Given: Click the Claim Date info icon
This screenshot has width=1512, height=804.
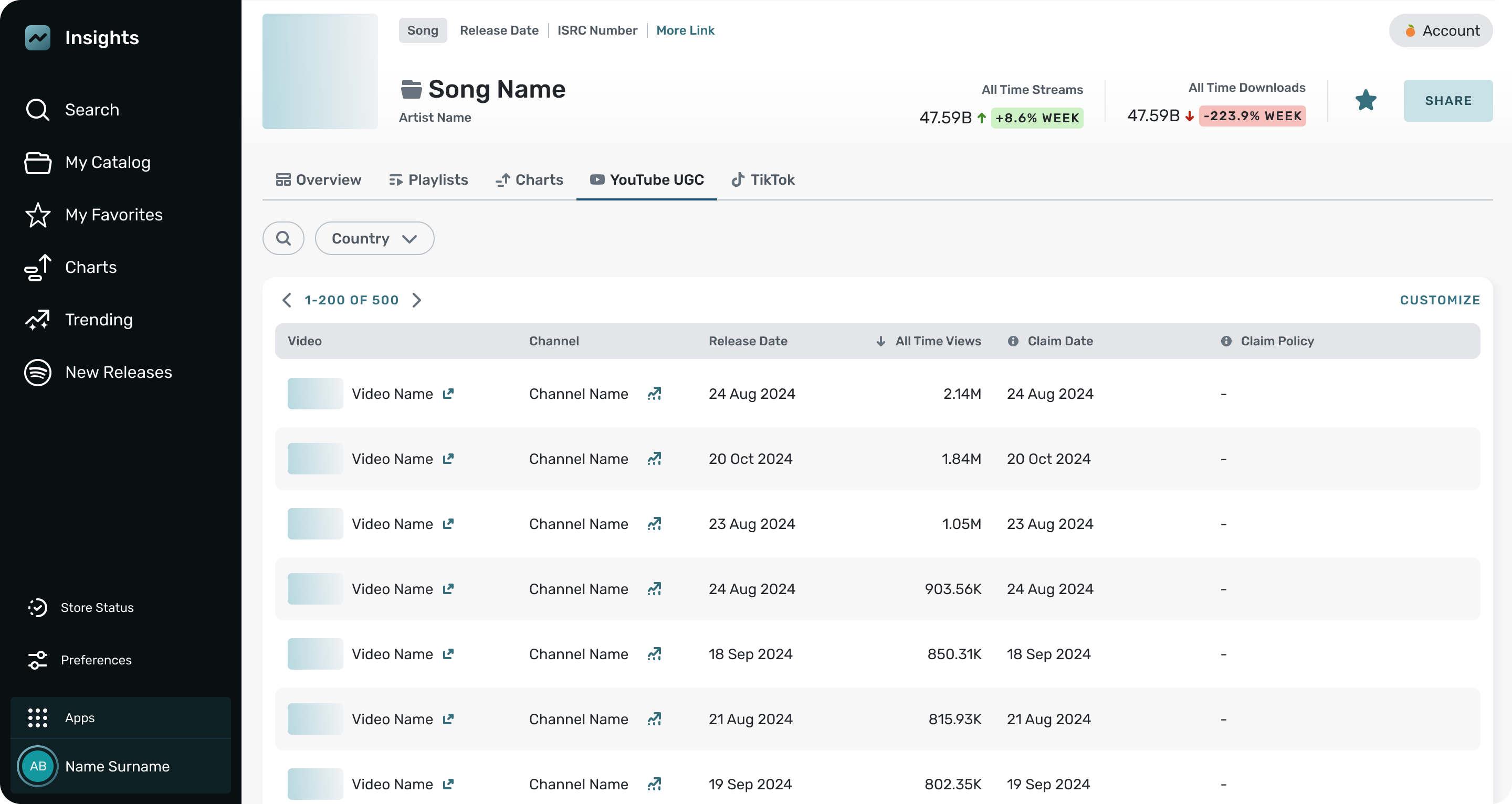Looking at the screenshot, I should pyautogui.click(x=1013, y=341).
